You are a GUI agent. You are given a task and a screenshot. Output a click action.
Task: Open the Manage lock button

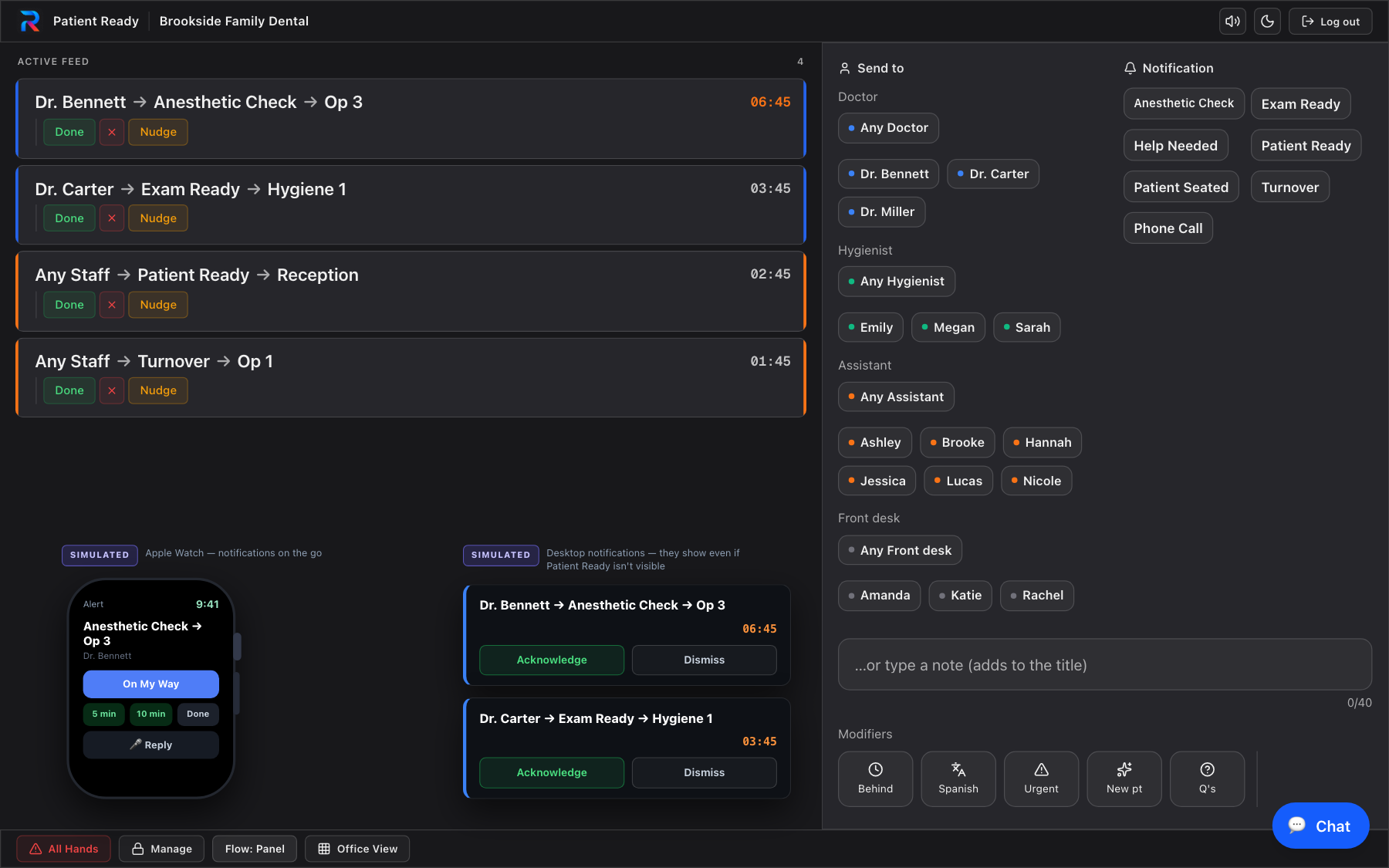tap(161, 849)
